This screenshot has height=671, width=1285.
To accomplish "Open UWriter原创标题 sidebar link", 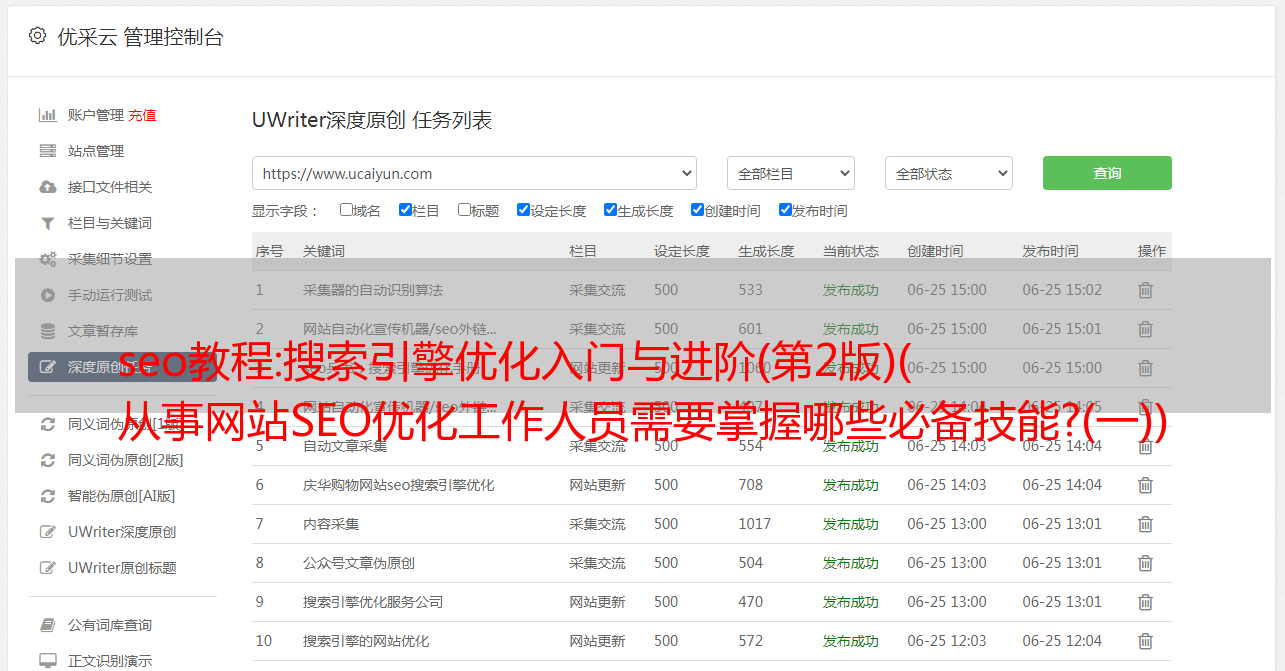I will pos(122,568).
